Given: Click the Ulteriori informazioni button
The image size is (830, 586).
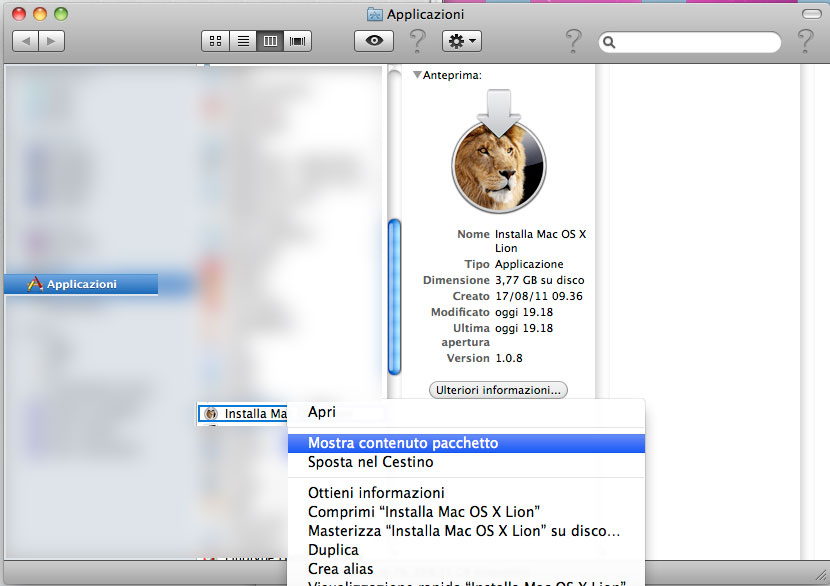Looking at the screenshot, I should 498,390.
